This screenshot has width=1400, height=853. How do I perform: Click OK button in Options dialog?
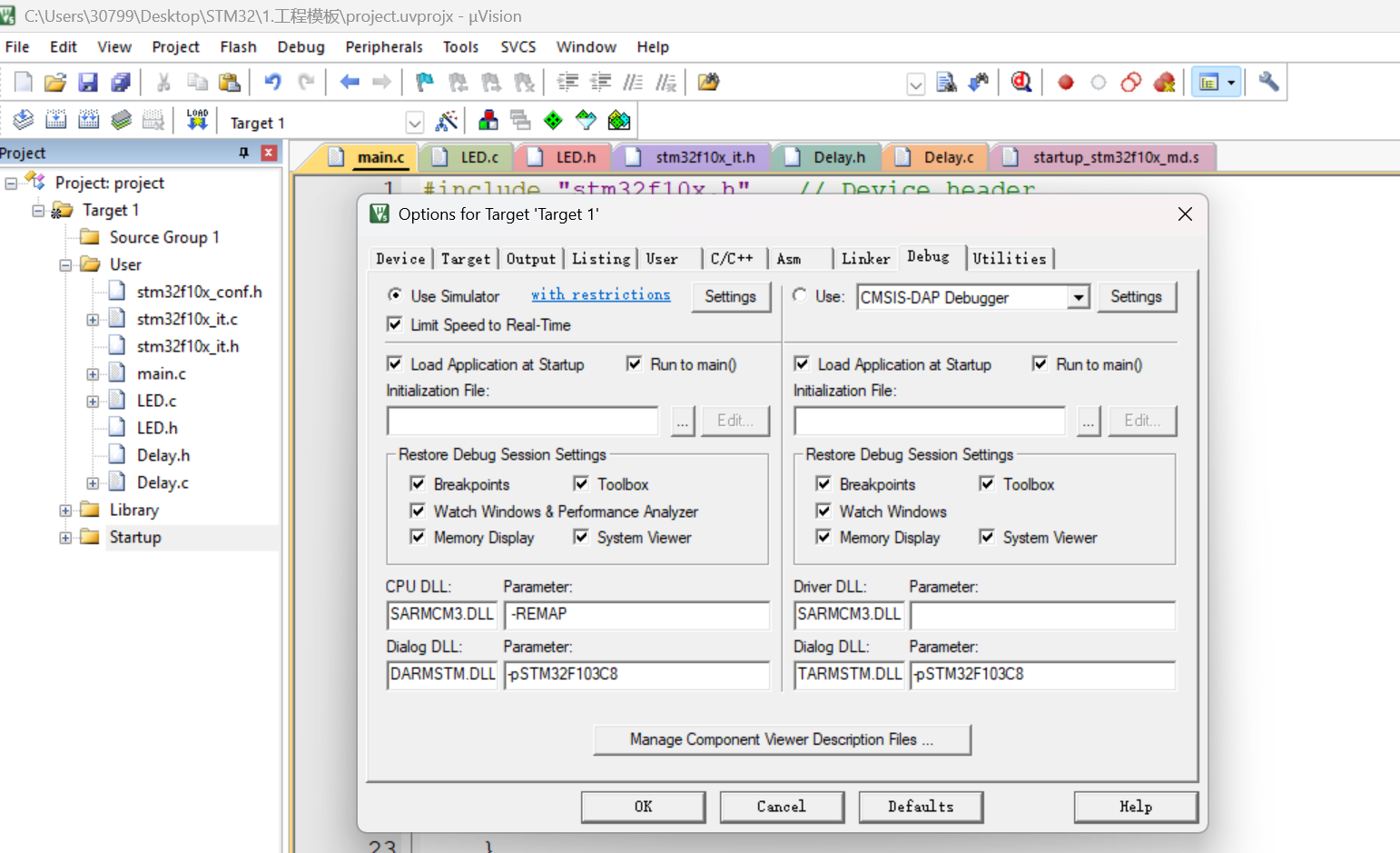(x=643, y=807)
